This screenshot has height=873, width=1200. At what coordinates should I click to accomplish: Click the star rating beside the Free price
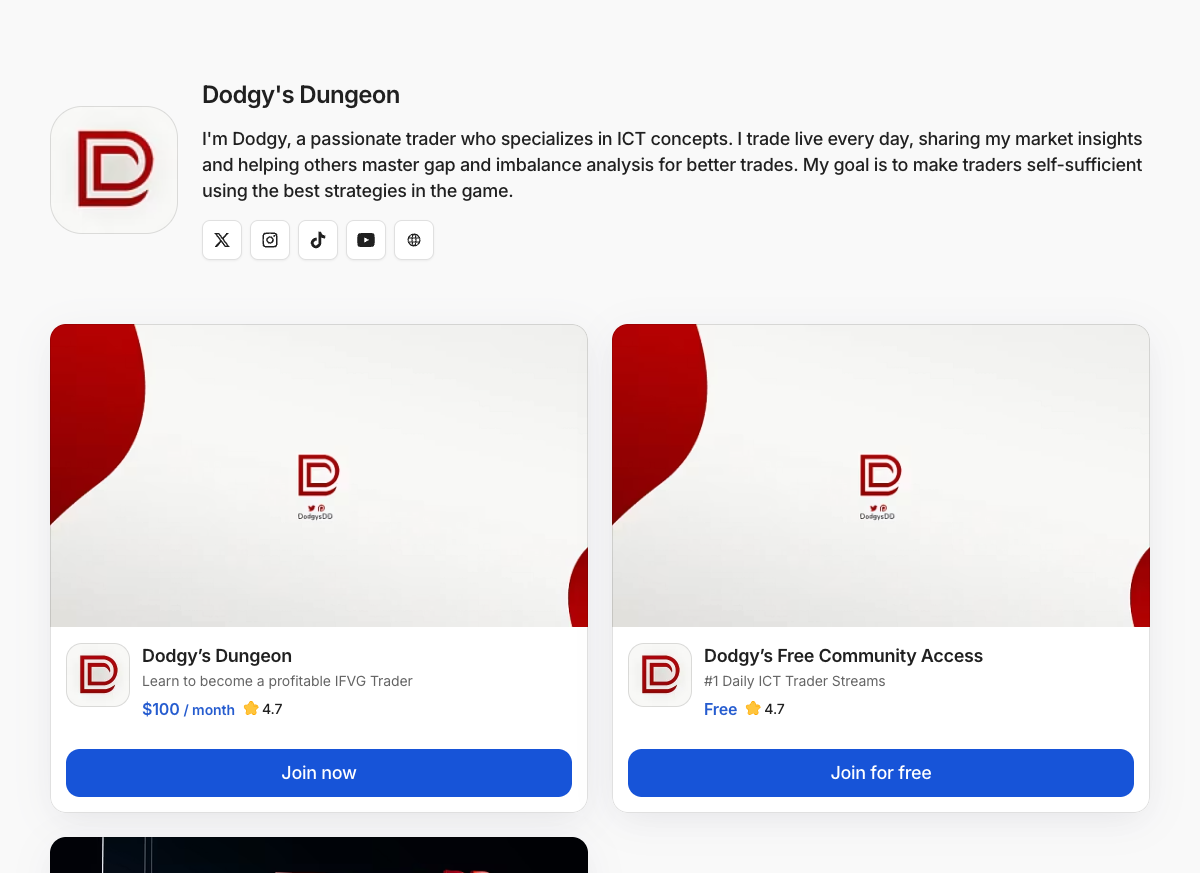[x=765, y=709]
